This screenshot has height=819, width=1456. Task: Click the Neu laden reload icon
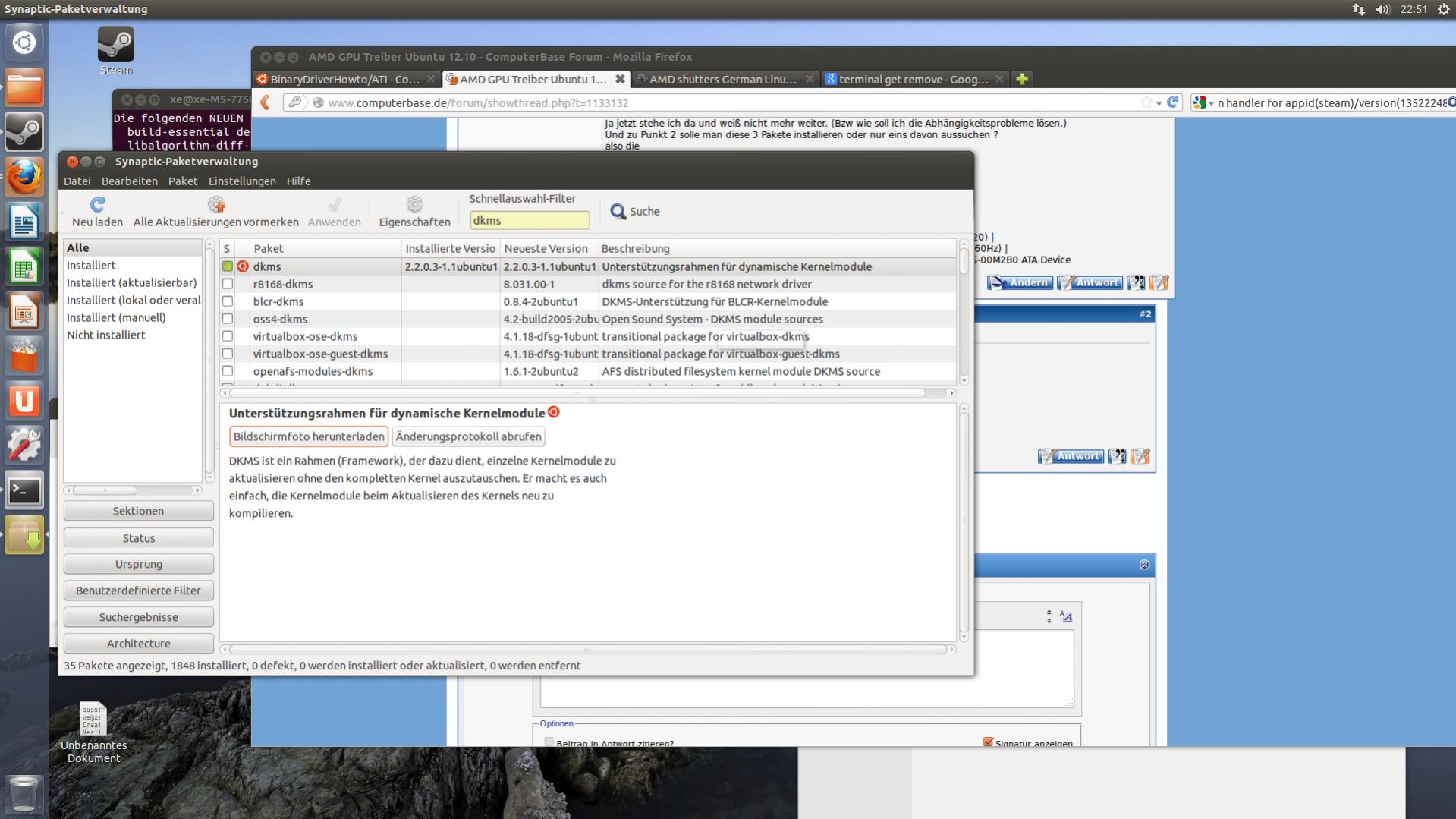pyautogui.click(x=97, y=204)
